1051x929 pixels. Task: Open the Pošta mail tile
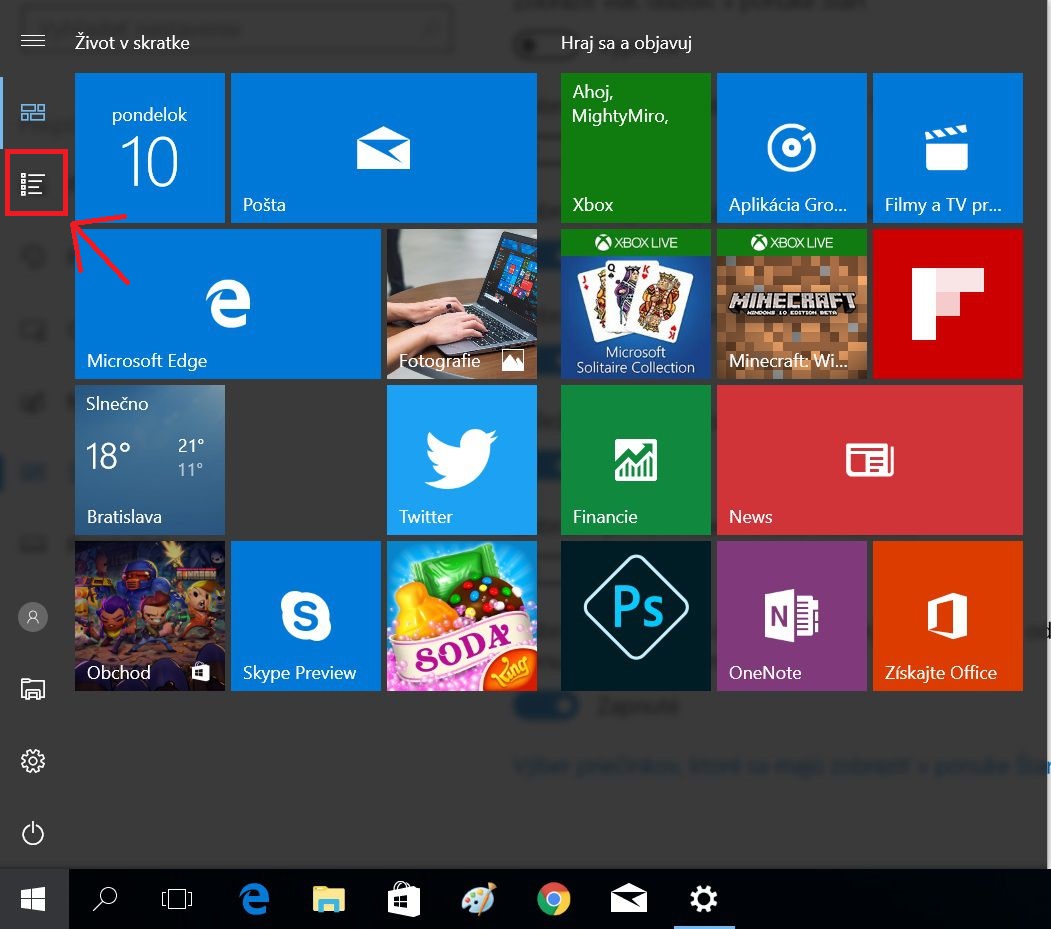(383, 147)
